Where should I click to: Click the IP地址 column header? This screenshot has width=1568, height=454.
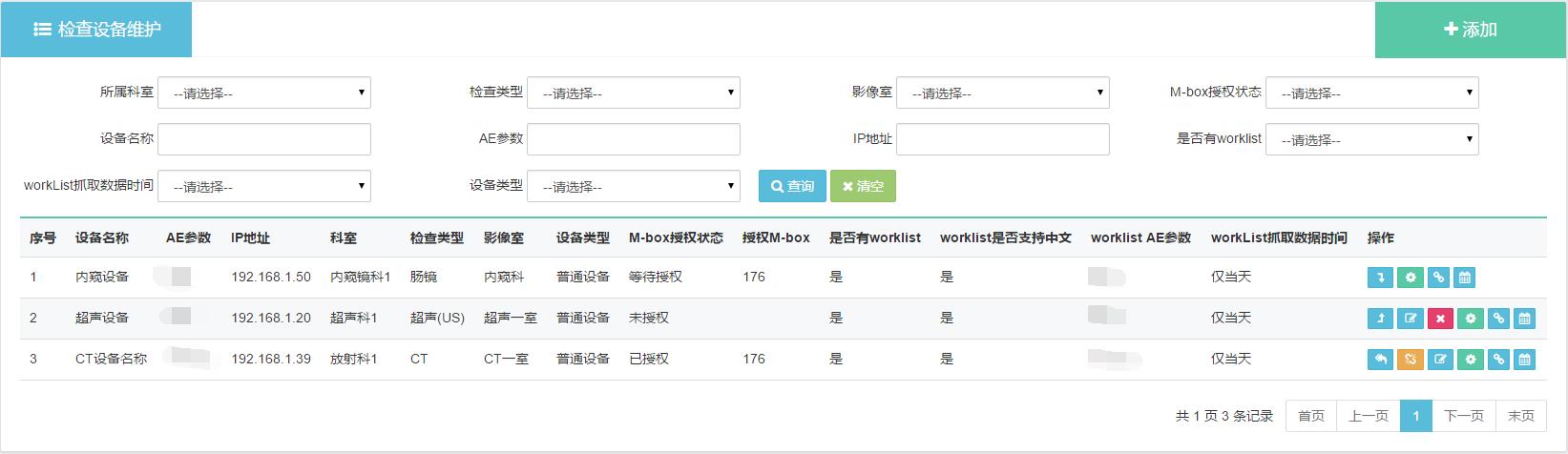250,237
